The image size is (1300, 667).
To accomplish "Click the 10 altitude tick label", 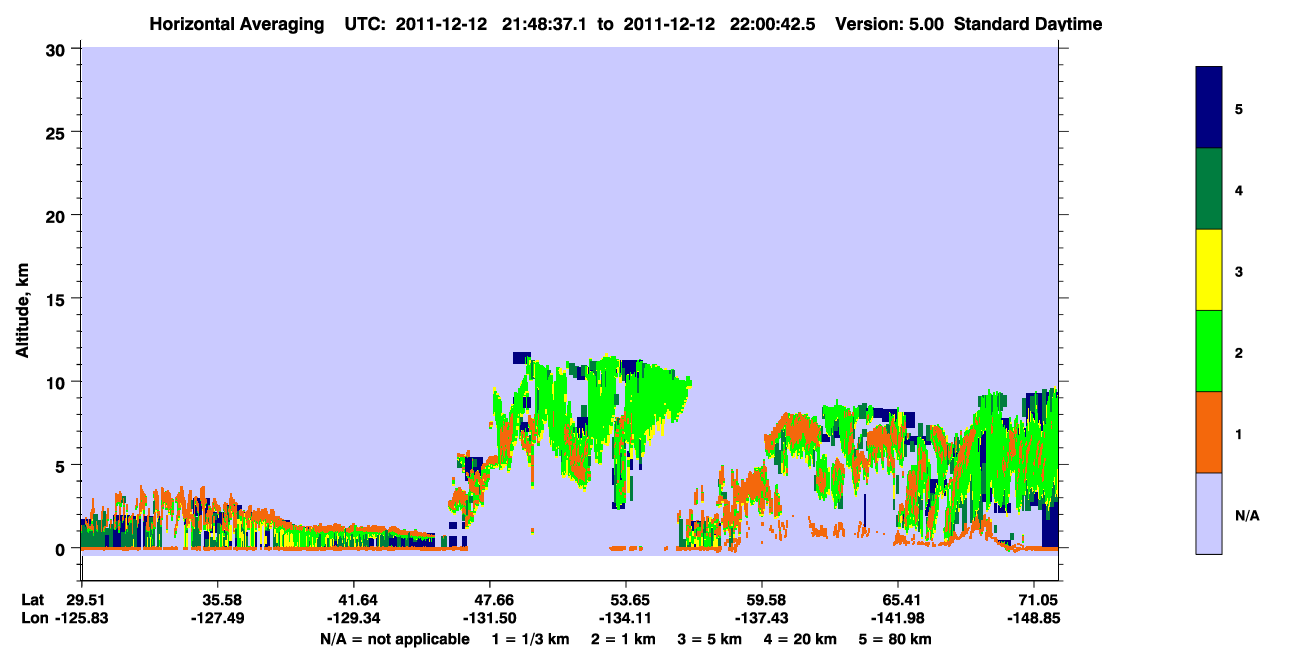I will [58, 382].
